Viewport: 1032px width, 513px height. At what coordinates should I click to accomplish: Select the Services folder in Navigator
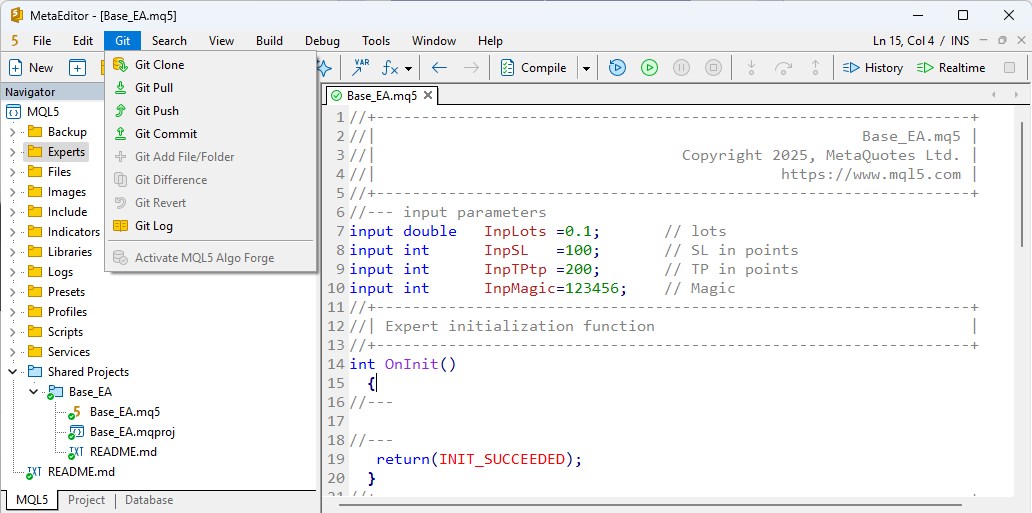68,352
